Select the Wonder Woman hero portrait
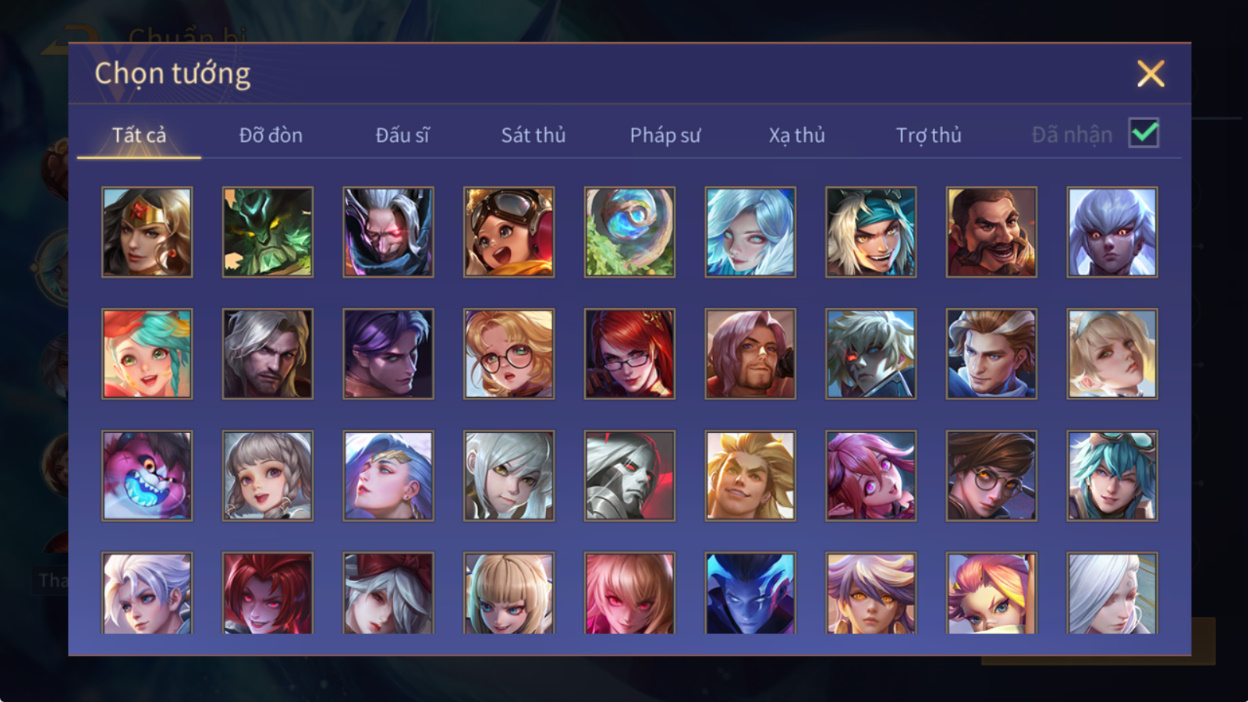 pos(147,232)
